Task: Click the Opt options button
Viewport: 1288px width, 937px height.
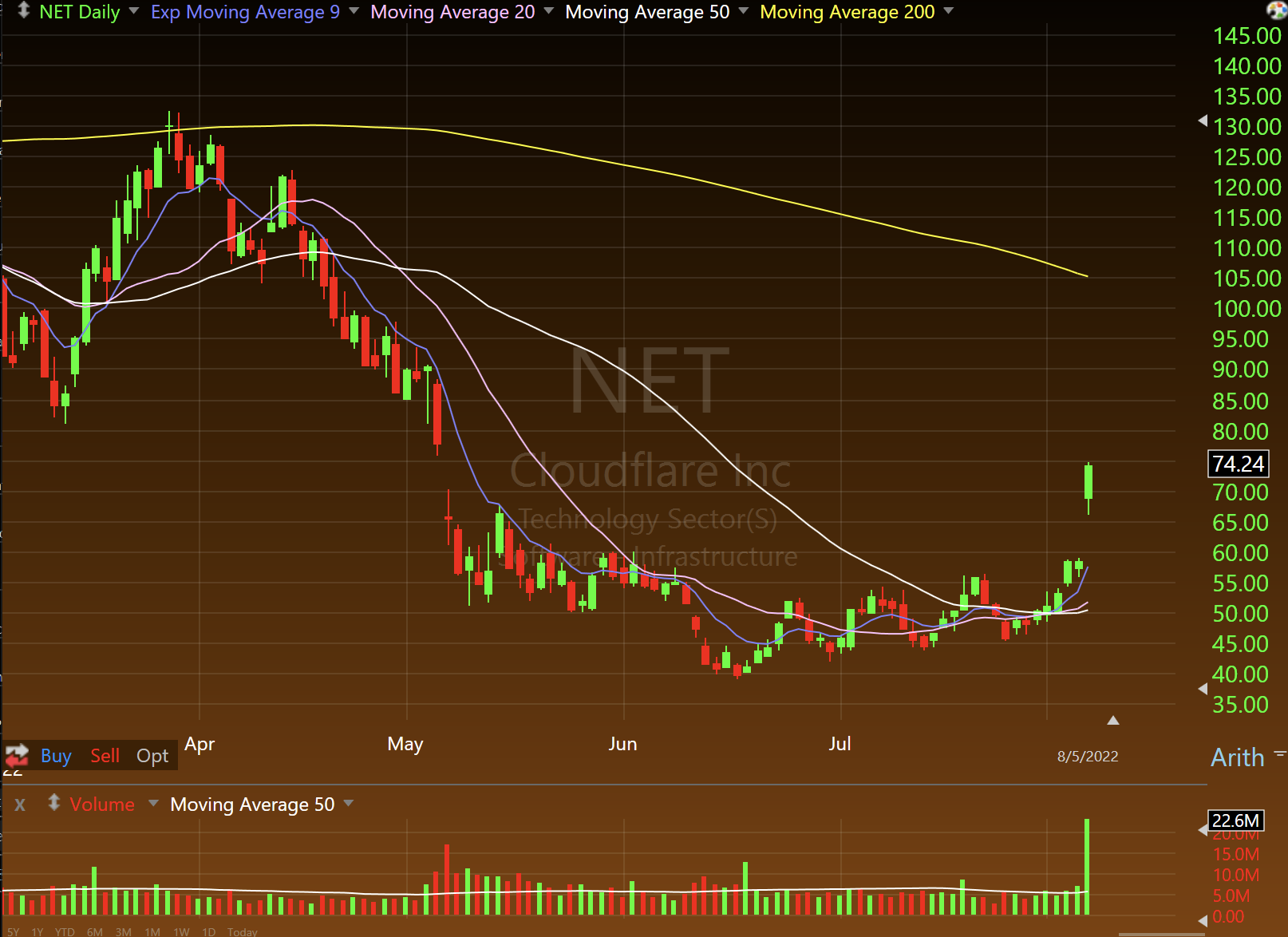Action: (152, 755)
